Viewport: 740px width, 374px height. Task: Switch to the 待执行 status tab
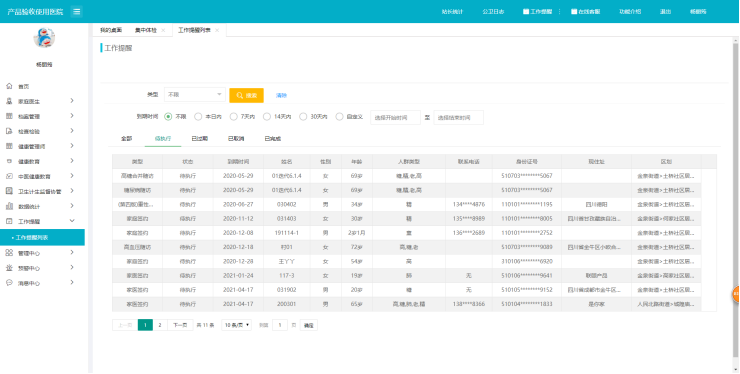click(x=163, y=139)
